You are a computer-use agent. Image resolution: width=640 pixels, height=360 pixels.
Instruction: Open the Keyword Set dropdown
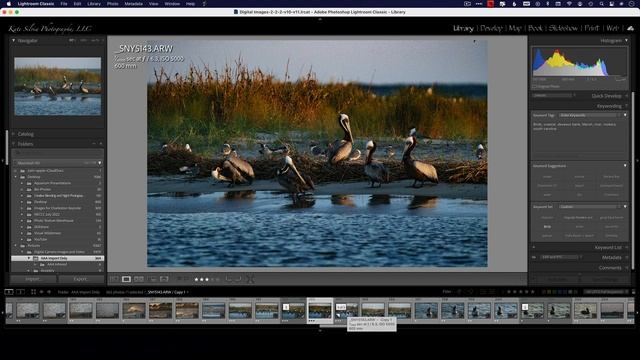click(x=591, y=207)
